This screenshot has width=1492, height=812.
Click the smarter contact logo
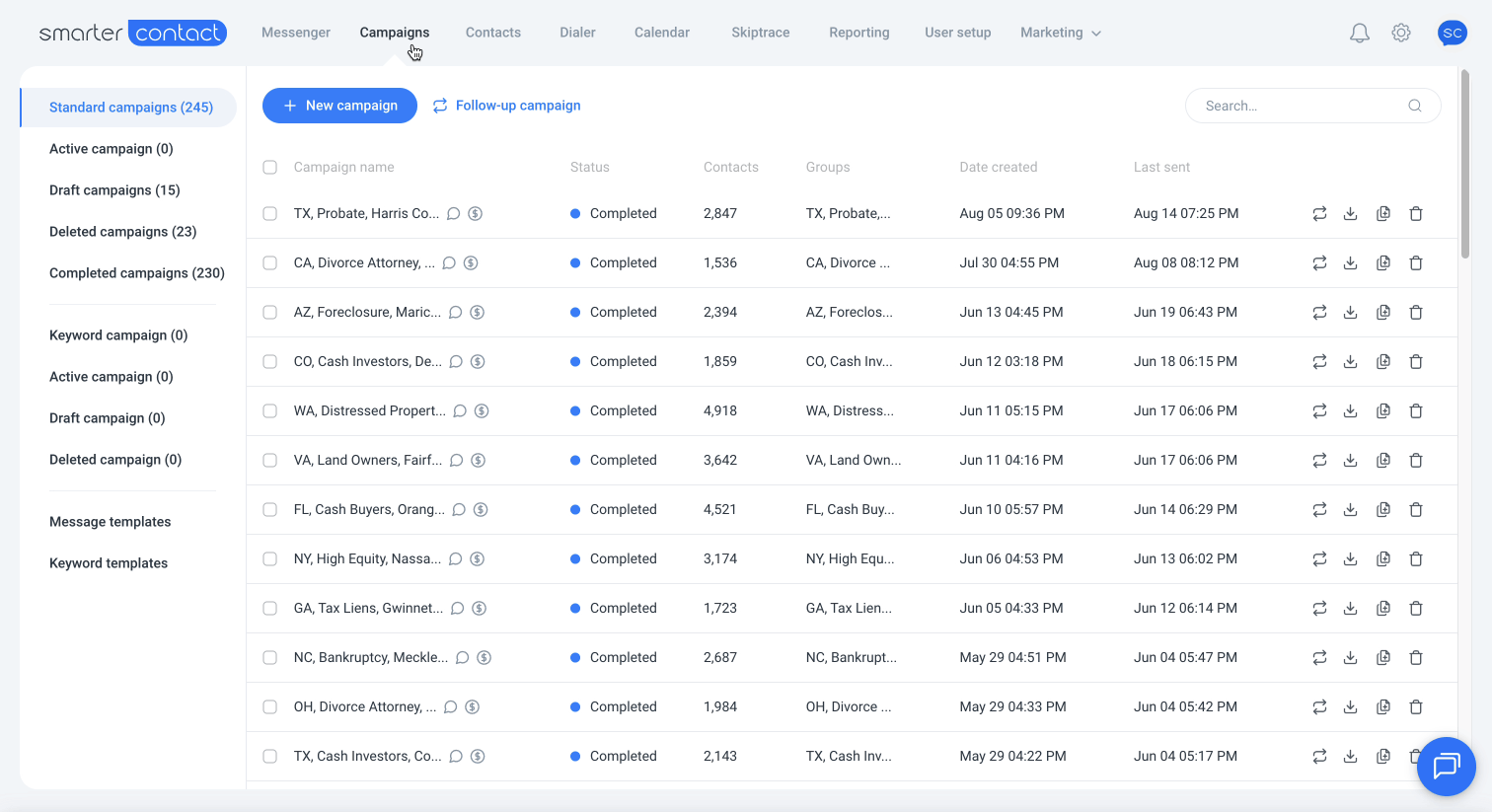pyautogui.click(x=133, y=33)
